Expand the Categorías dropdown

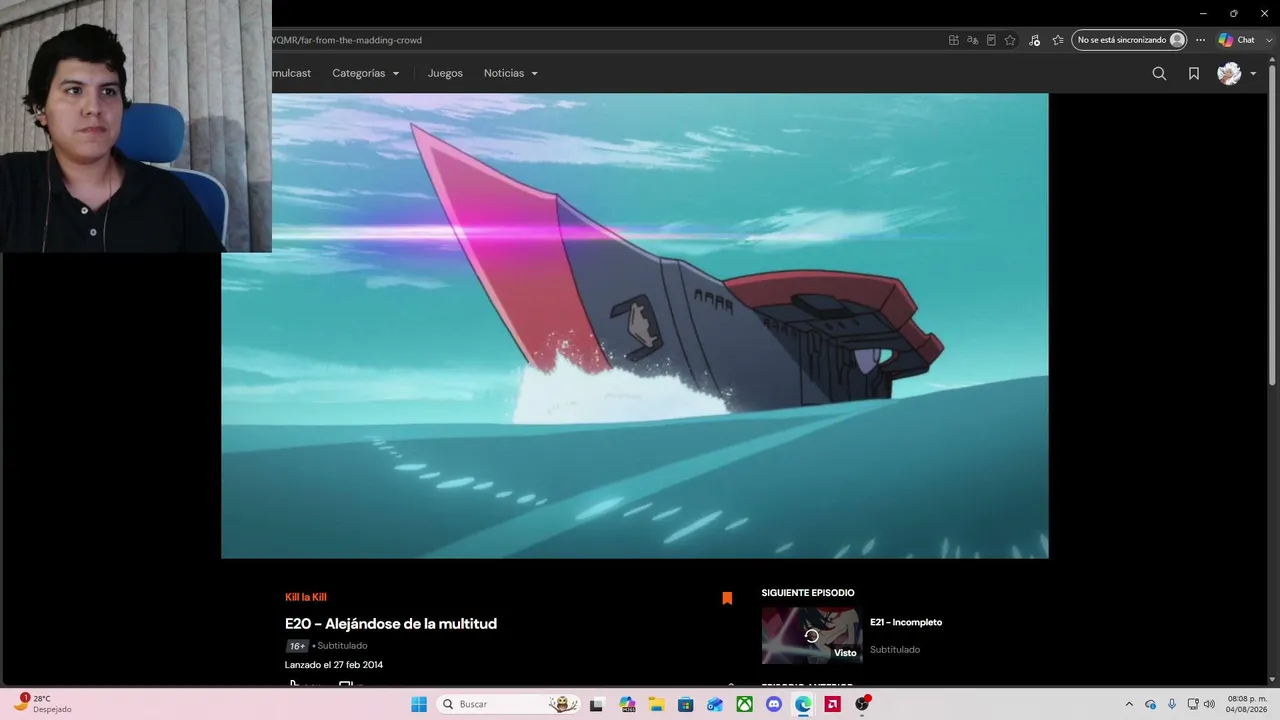coord(366,73)
